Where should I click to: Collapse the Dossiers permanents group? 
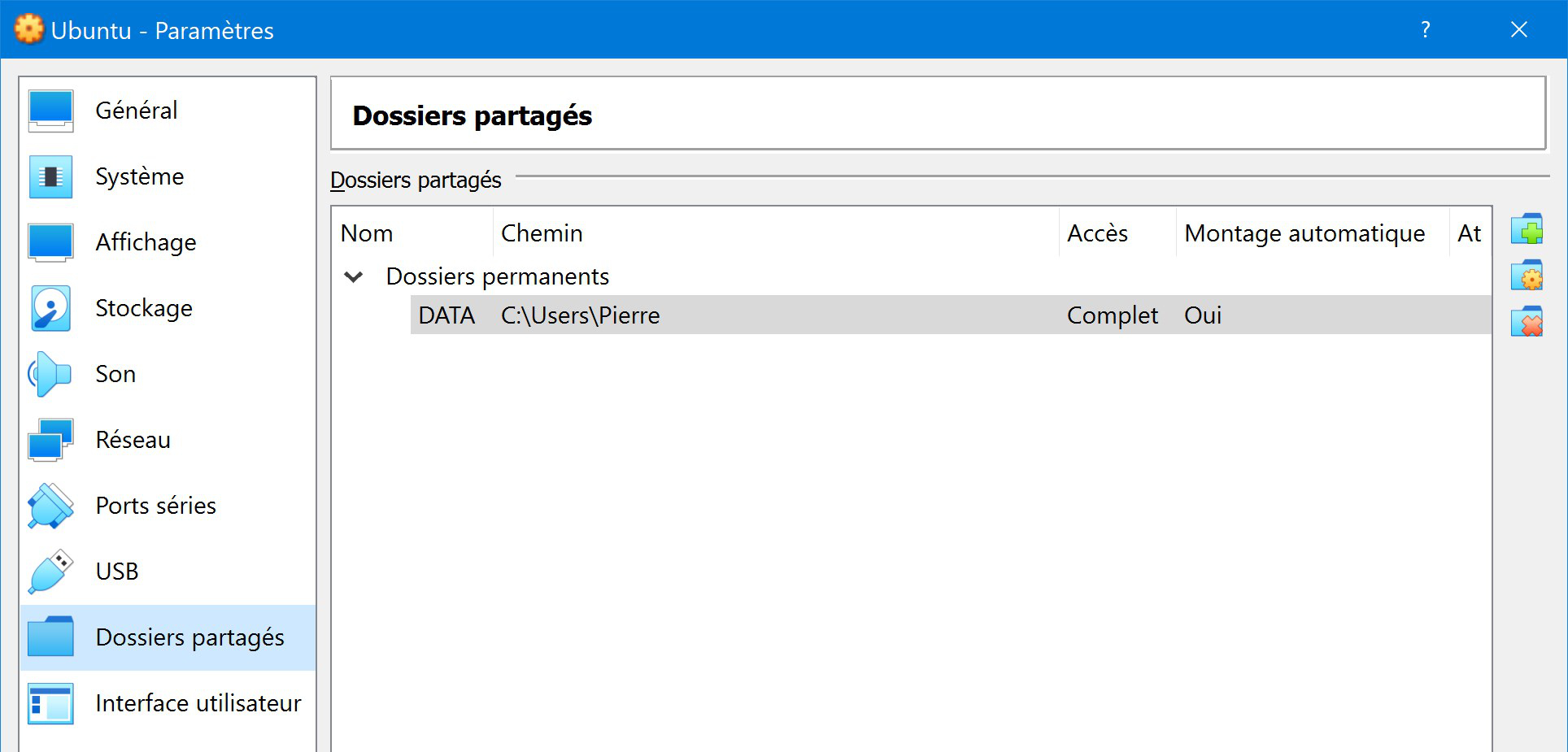click(x=354, y=277)
